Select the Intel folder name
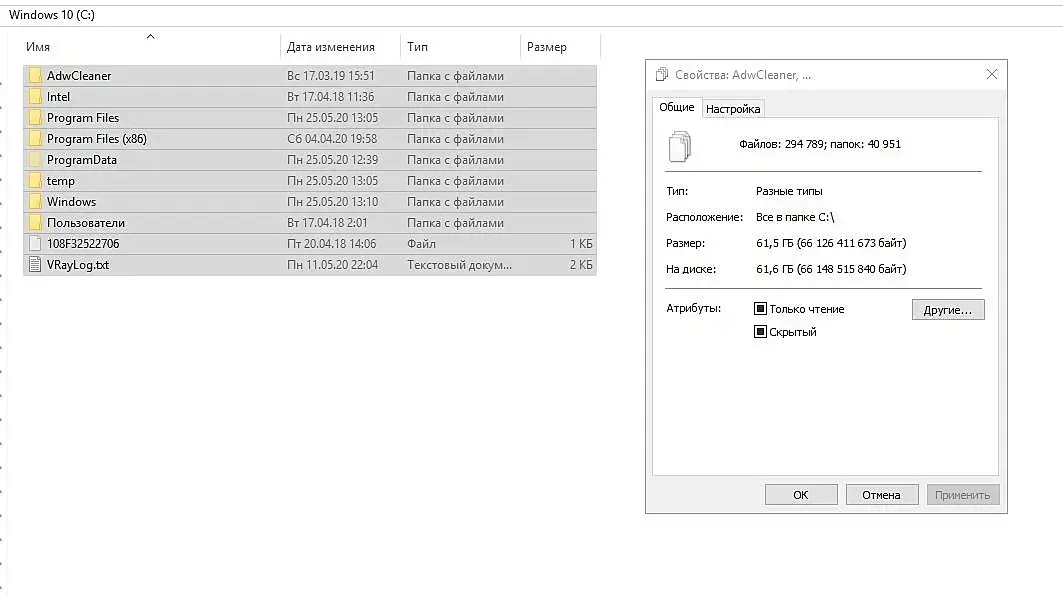 coord(58,96)
